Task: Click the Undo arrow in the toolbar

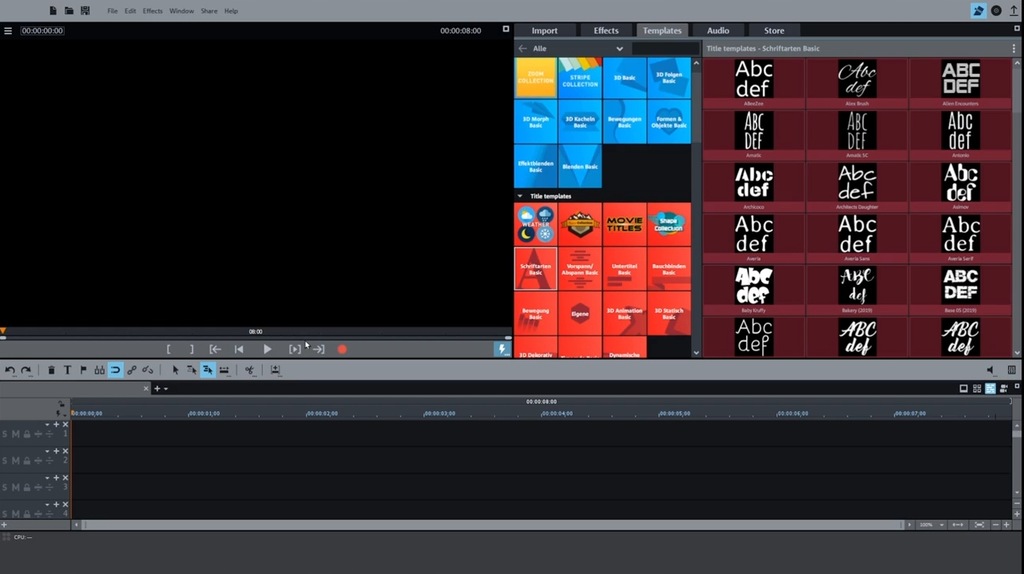Action: click(x=10, y=370)
